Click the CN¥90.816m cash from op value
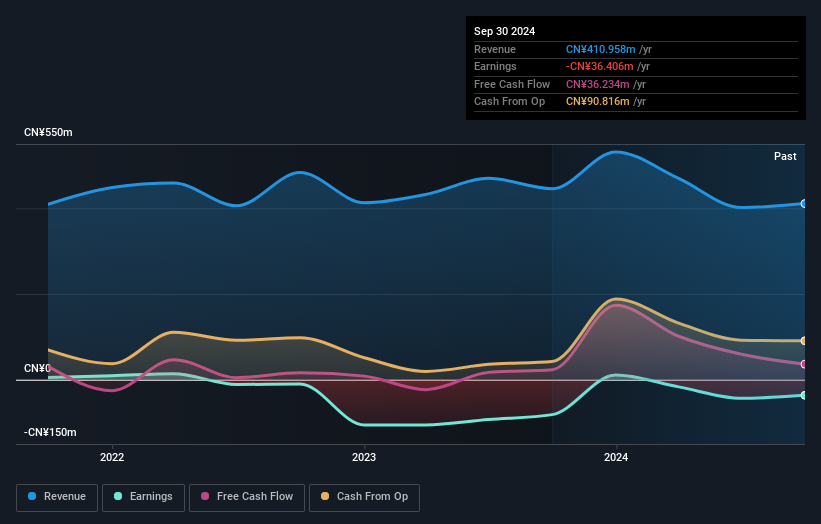The image size is (821, 524). [x=597, y=102]
